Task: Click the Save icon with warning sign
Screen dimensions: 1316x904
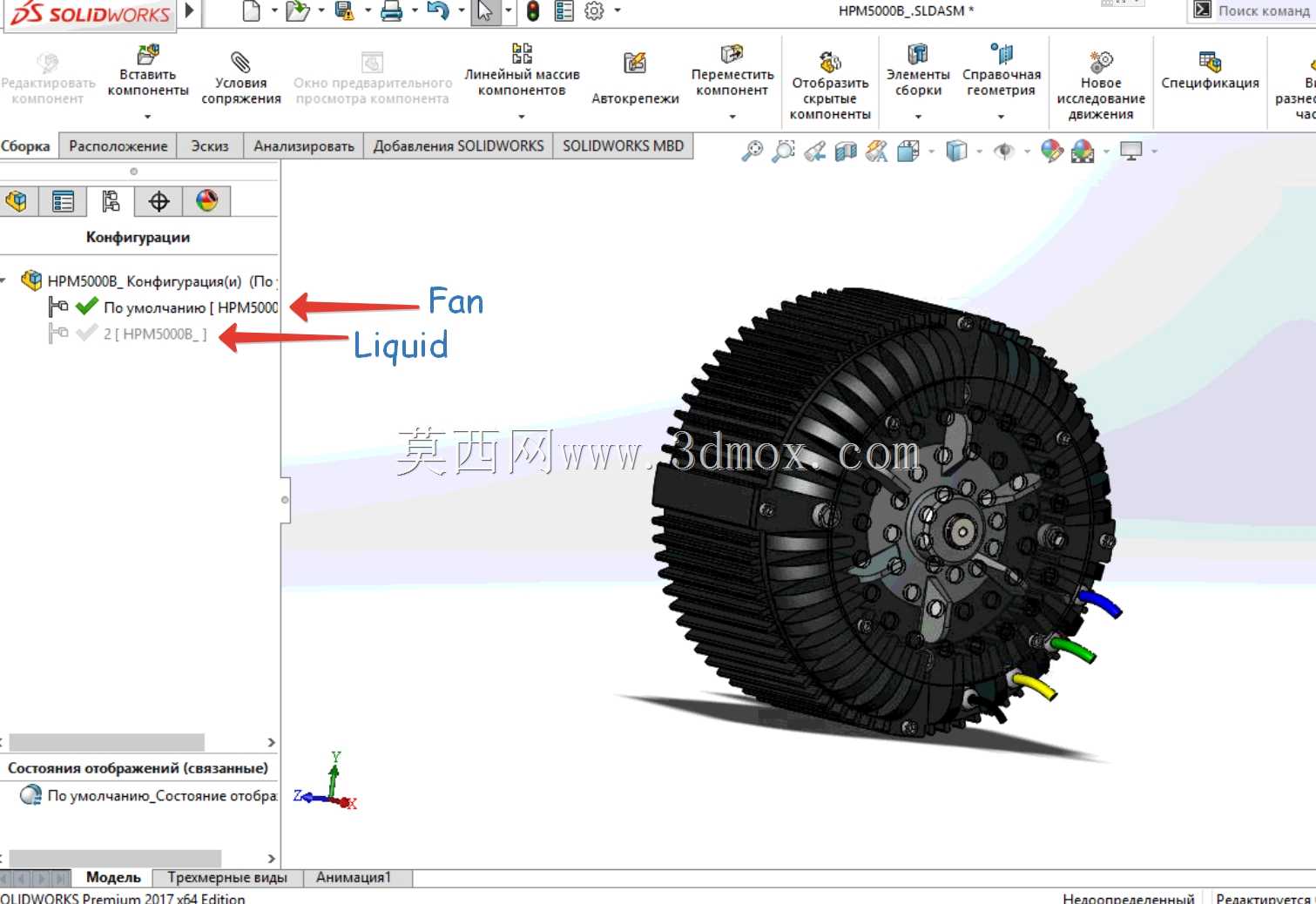Action: (x=345, y=11)
